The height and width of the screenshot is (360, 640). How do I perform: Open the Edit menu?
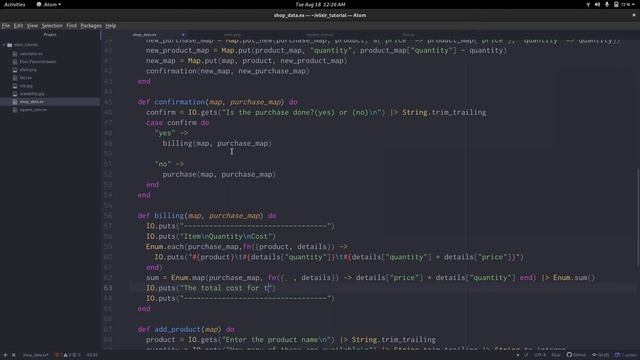(x=18, y=26)
